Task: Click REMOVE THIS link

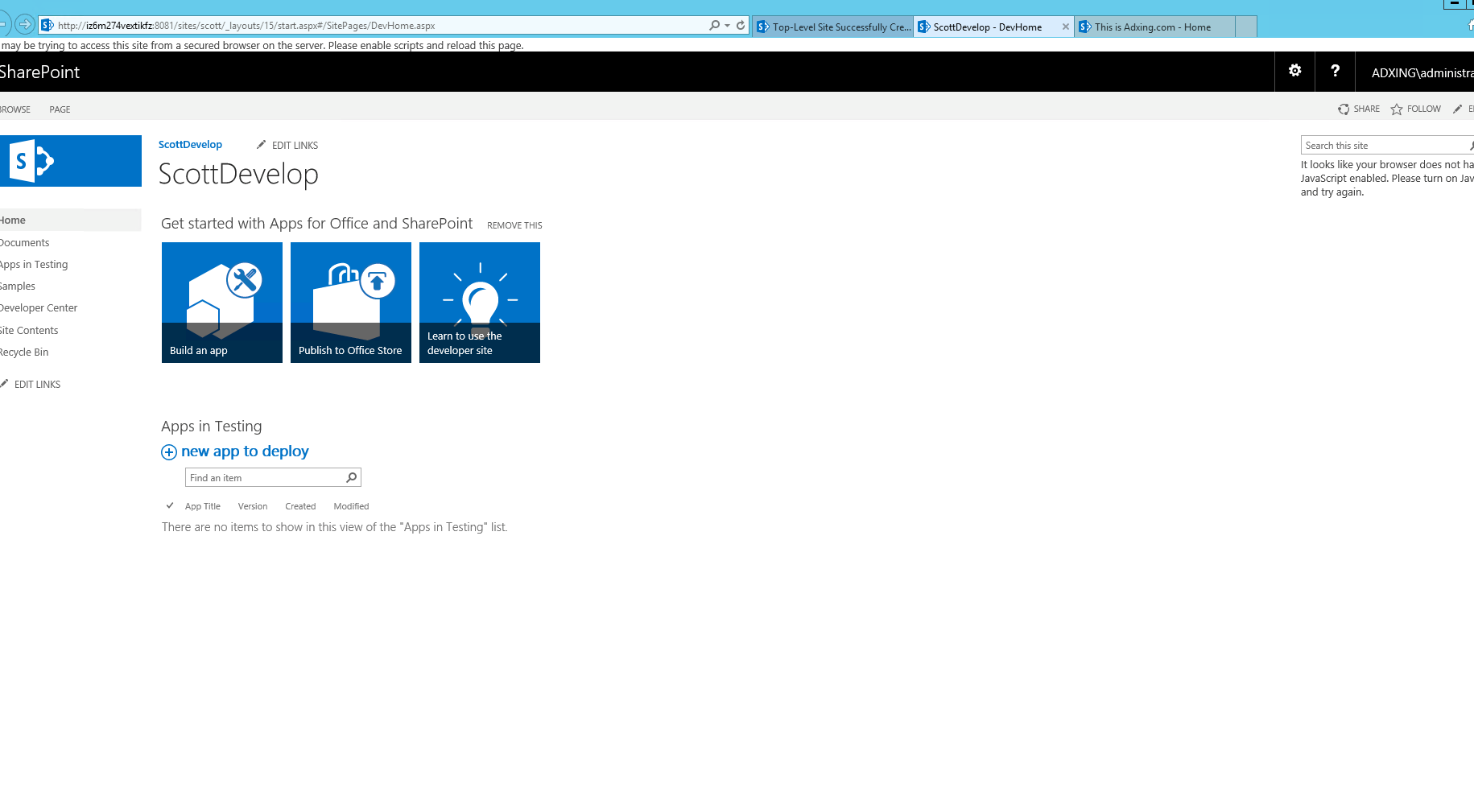Action: tap(514, 225)
